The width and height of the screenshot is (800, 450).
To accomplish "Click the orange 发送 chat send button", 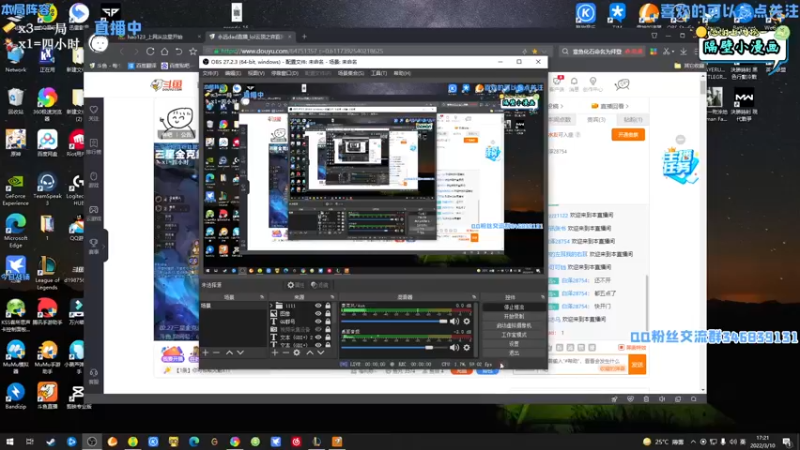I will click(637, 365).
